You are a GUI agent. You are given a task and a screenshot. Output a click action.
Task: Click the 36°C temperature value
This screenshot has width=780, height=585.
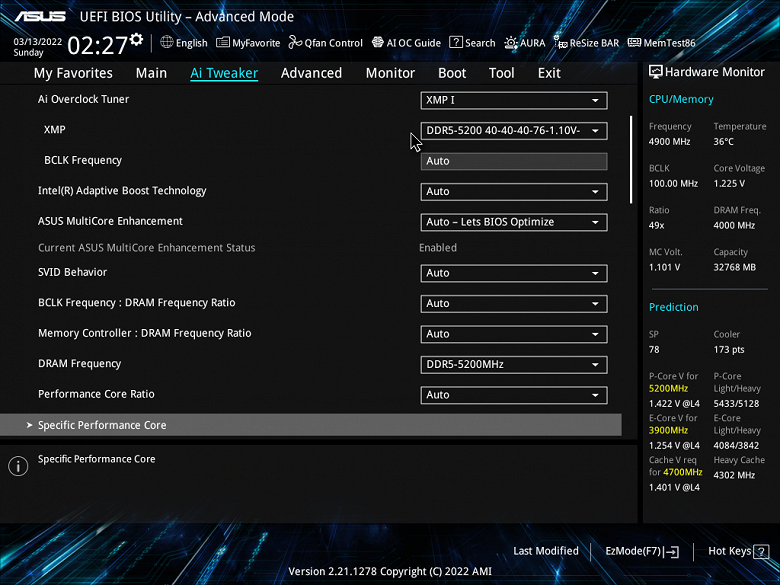click(x=724, y=142)
